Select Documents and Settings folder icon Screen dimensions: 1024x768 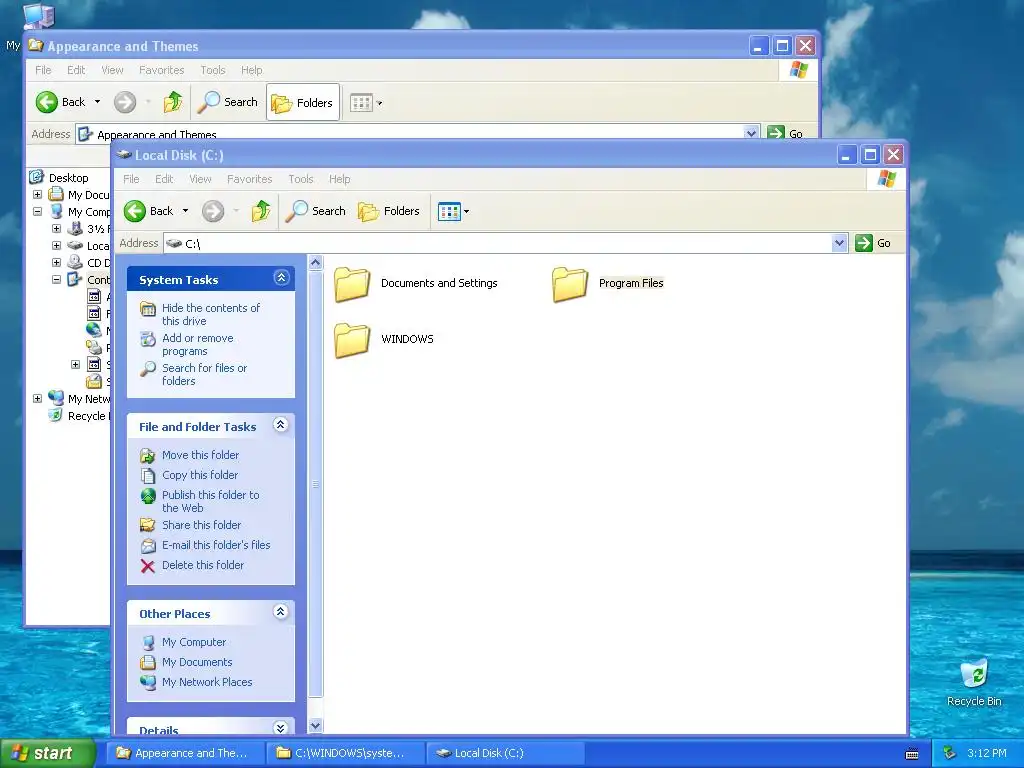[352, 284]
